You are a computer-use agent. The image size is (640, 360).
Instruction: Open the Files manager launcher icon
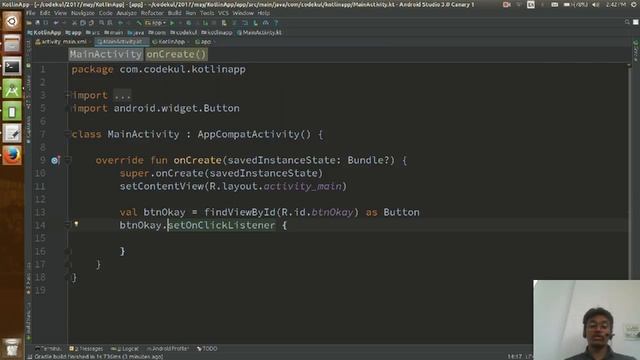click(x=12, y=44)
